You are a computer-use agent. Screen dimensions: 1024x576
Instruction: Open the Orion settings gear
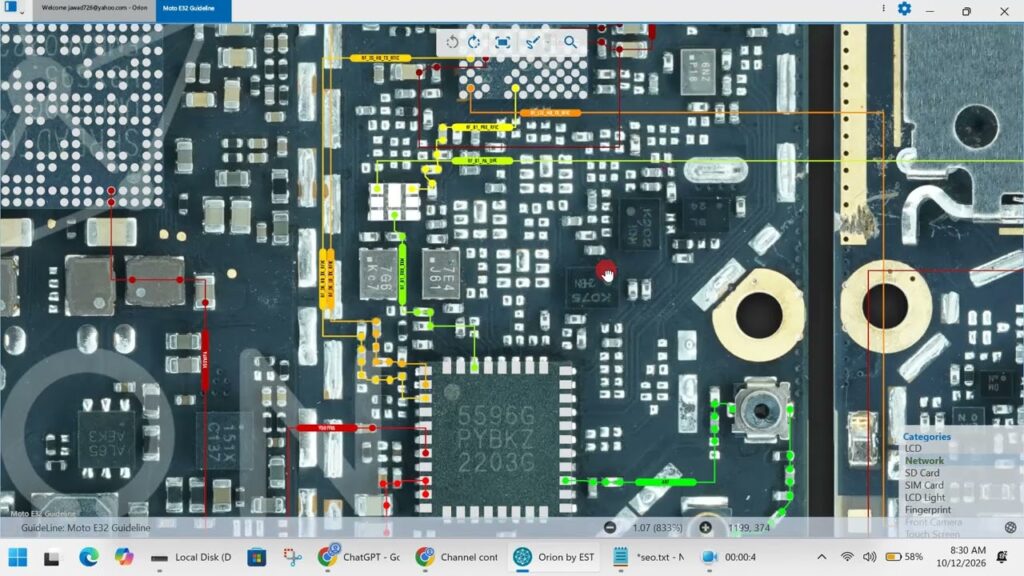904,8
